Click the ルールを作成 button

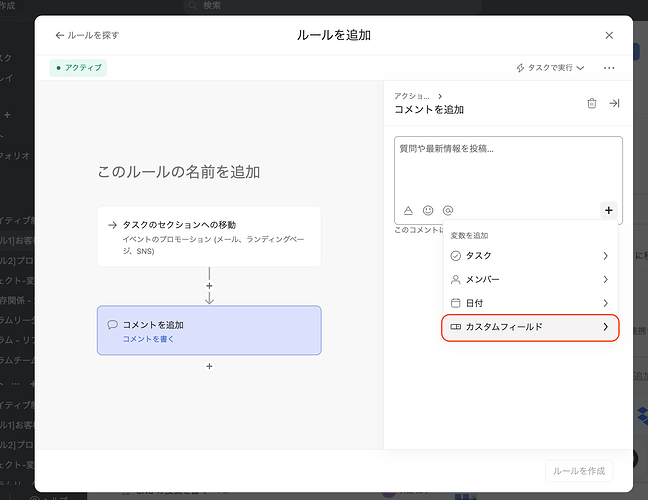pyautogui.click(x=579, y=471)
